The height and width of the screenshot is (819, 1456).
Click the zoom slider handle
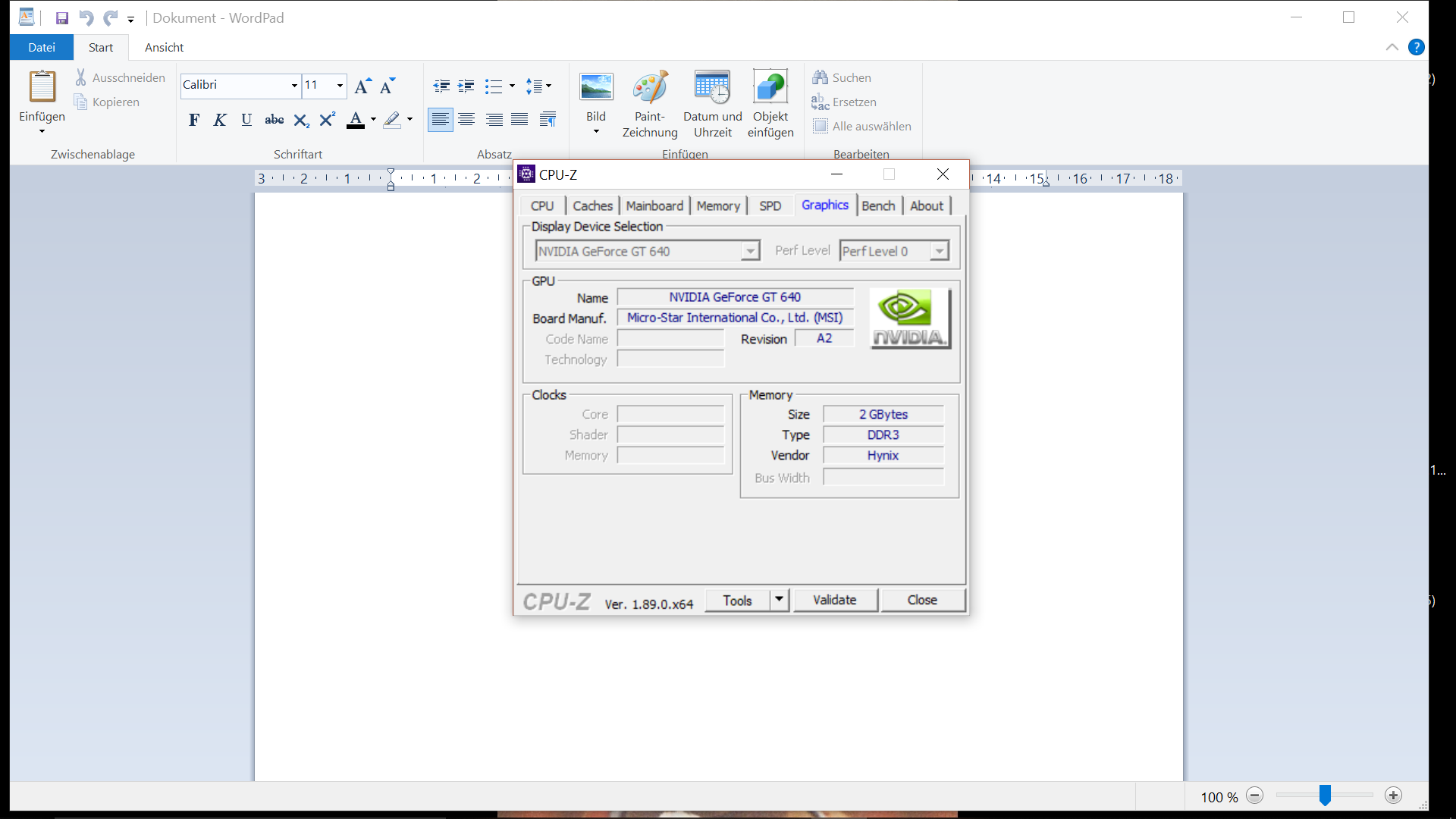1325,795
